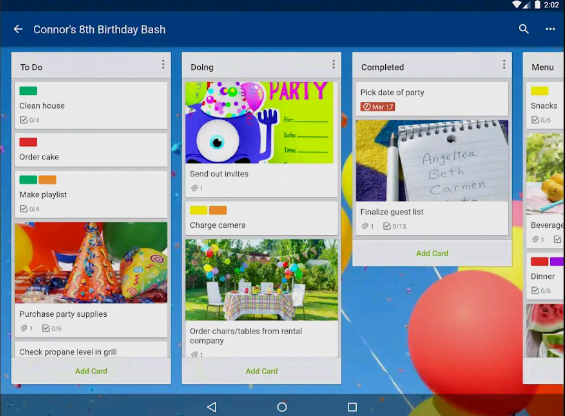Select the Completed list title
This screenshot has width=565, height=416.
(x=382, y=67)
